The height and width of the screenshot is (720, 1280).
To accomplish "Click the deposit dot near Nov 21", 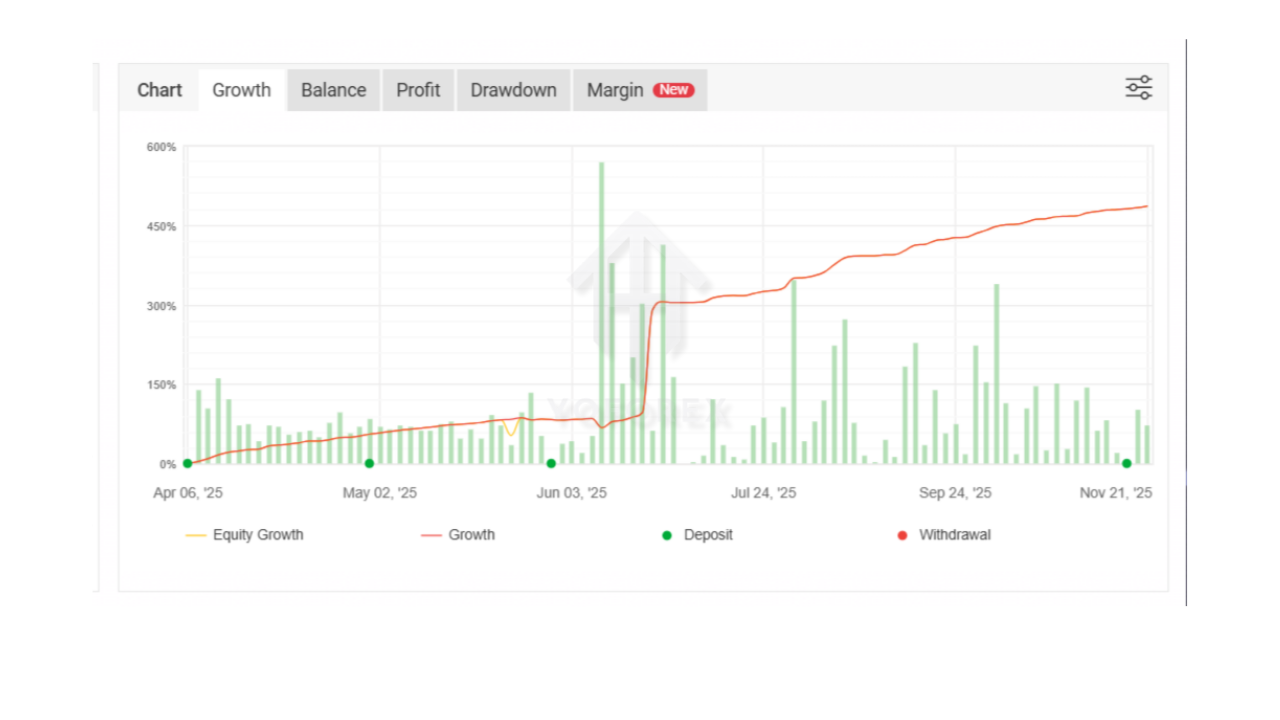I will coord(1127,463).
